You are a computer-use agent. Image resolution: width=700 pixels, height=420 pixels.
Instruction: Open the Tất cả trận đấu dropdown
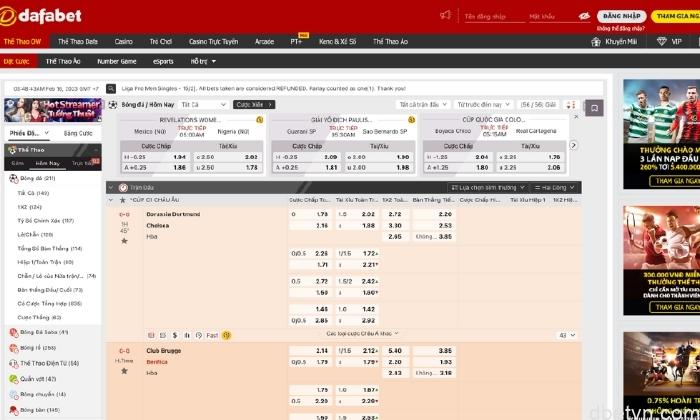tap(423, 104)
